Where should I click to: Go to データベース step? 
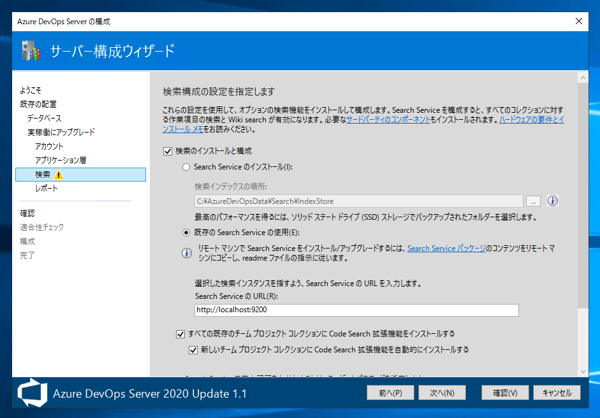[44, 118]
